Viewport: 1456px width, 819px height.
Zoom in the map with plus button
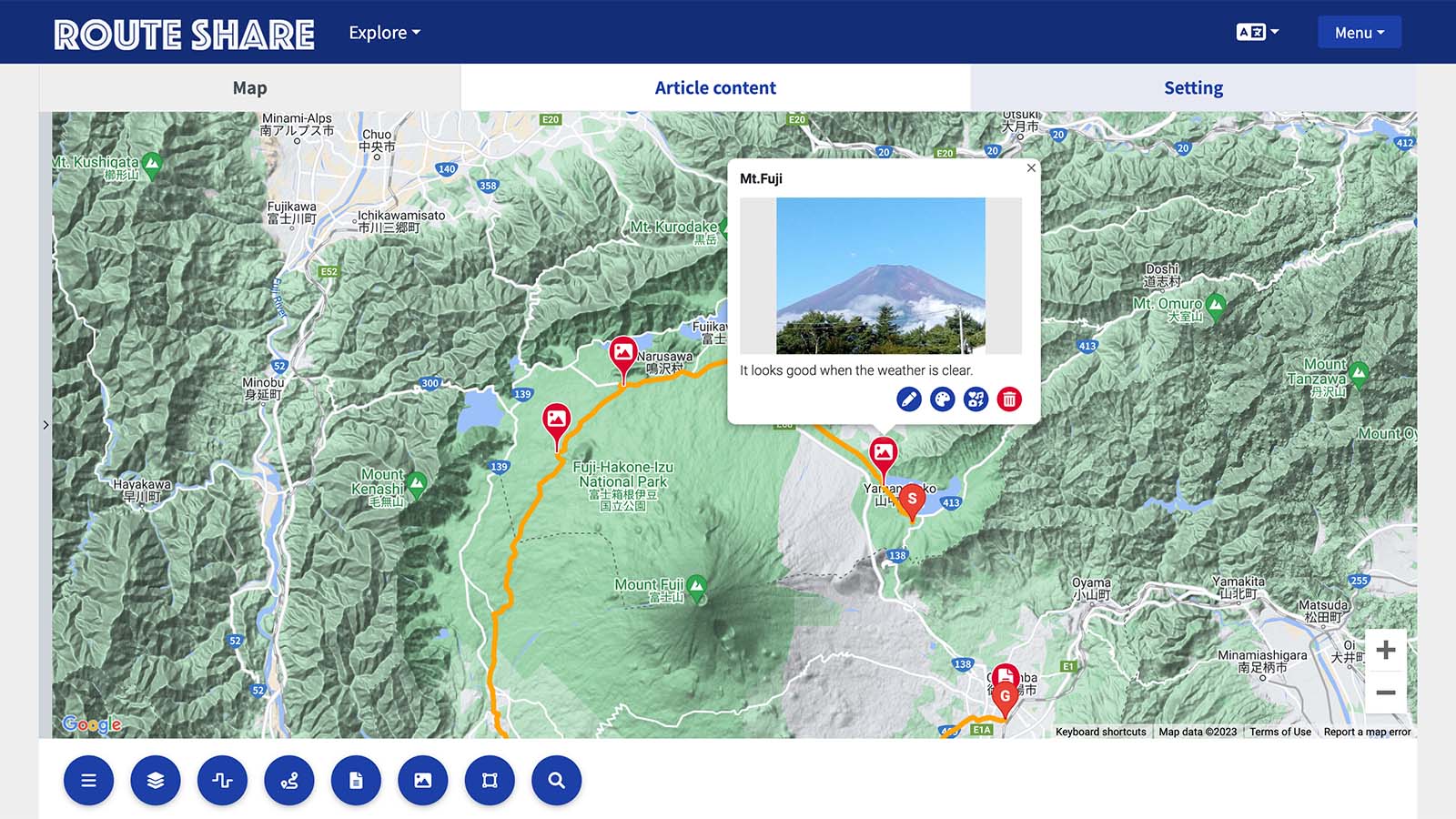click(x=1386, y=650)
